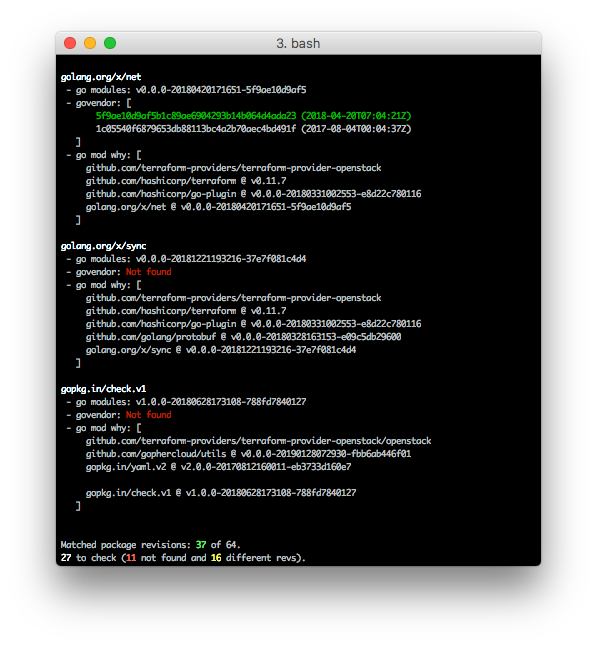This screenshot has height=646, width=597.
Task: Click the '3. bash' window title
Action: point(298,43)
